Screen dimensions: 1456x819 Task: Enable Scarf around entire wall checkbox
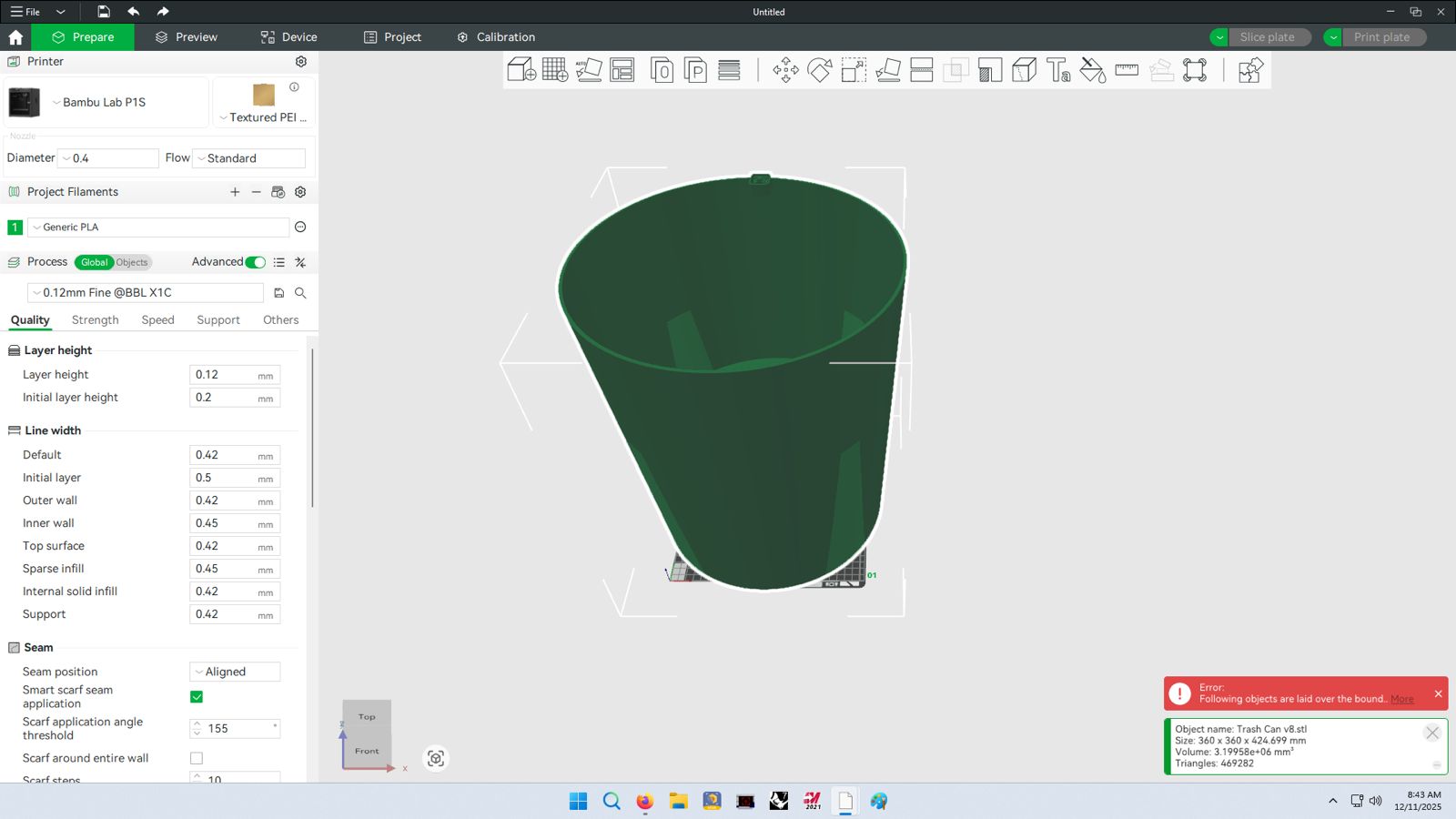pyautogui.click(x=197, y=758)
